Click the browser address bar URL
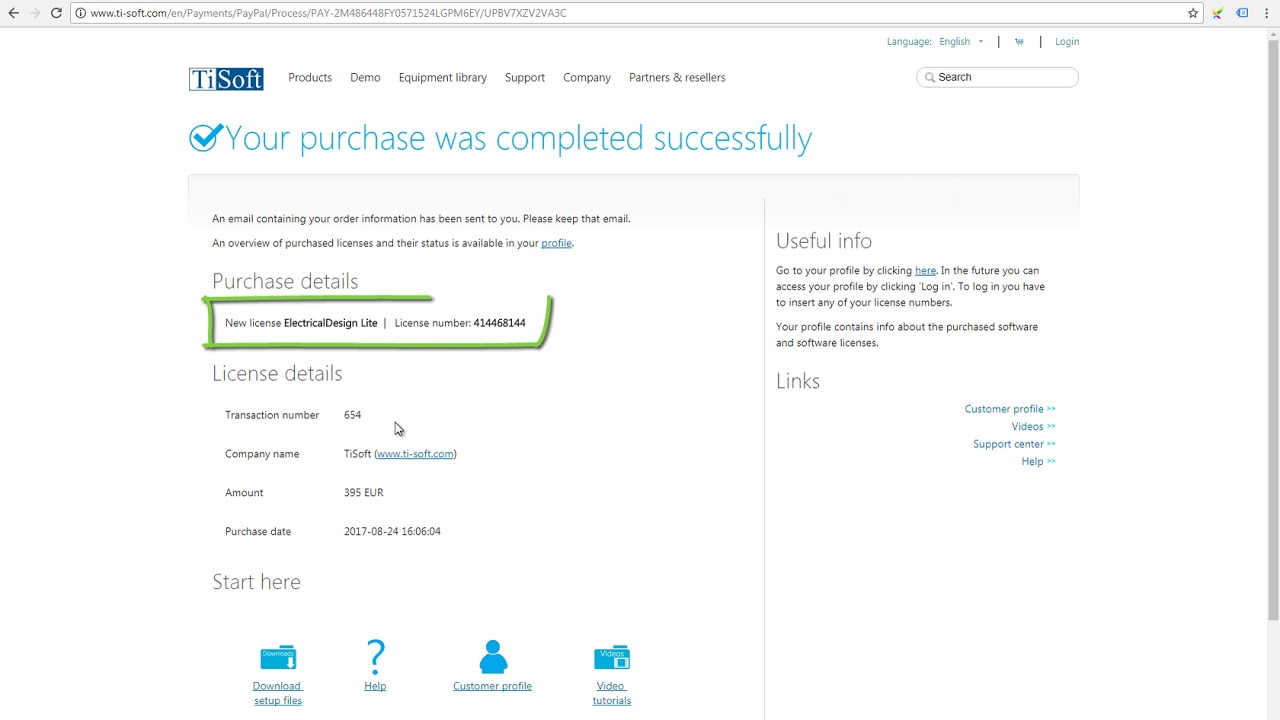 coord(328,13)
